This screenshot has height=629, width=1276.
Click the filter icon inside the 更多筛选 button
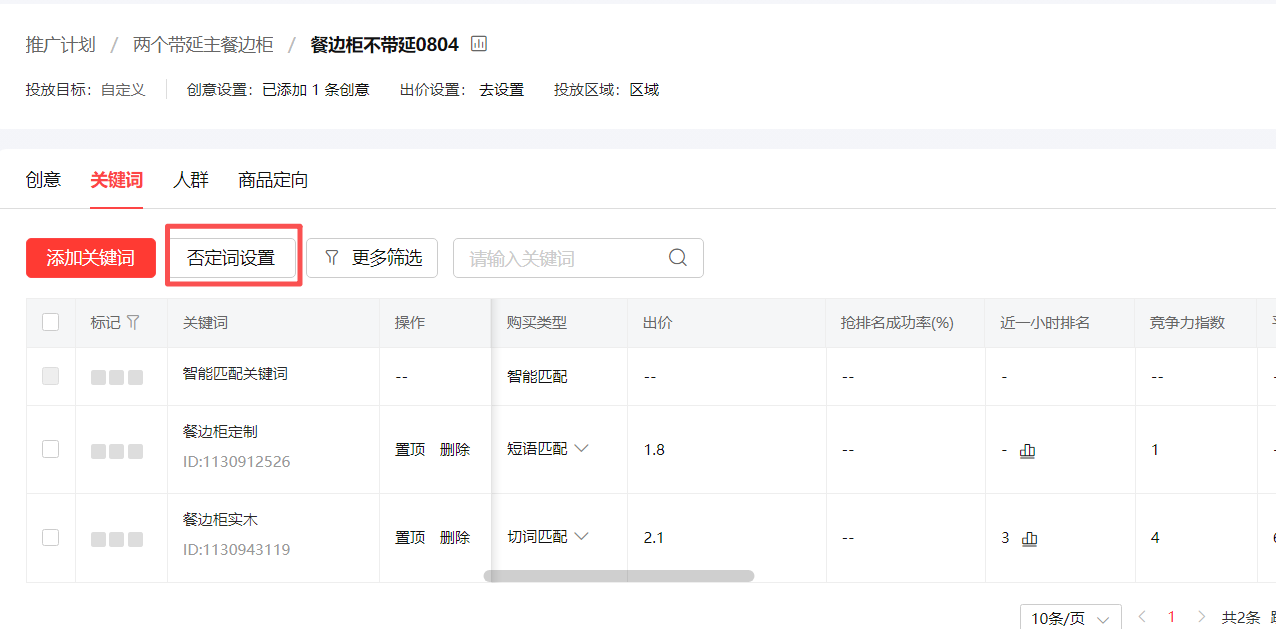[x=331, y=258]
